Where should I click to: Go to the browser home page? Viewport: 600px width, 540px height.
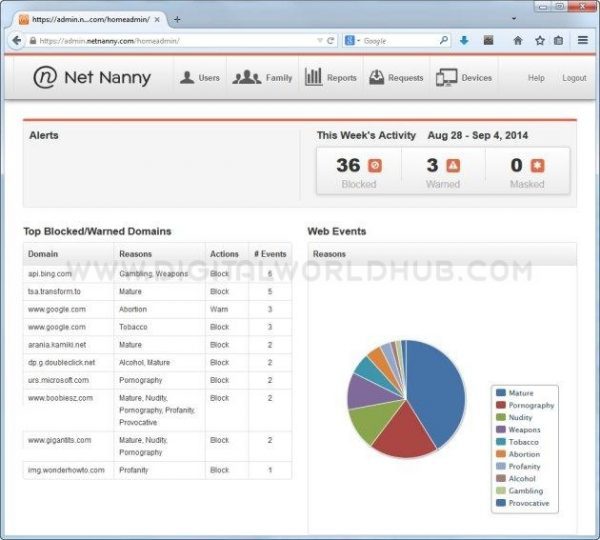point(517,41)
